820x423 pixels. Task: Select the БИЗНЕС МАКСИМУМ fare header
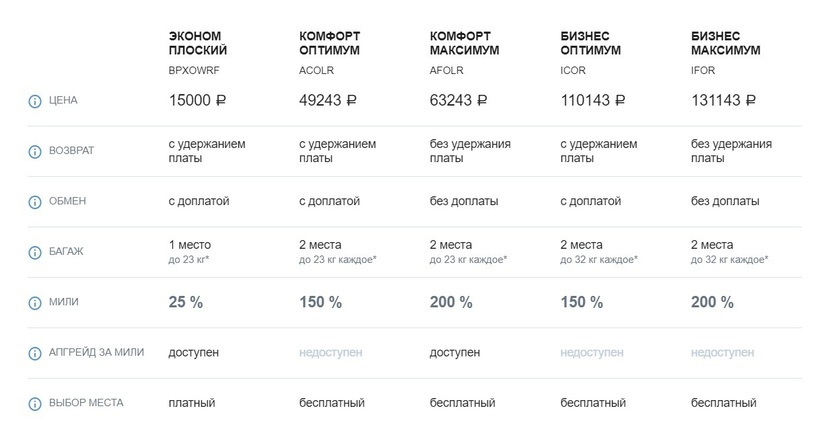click(x=725, y=43)
